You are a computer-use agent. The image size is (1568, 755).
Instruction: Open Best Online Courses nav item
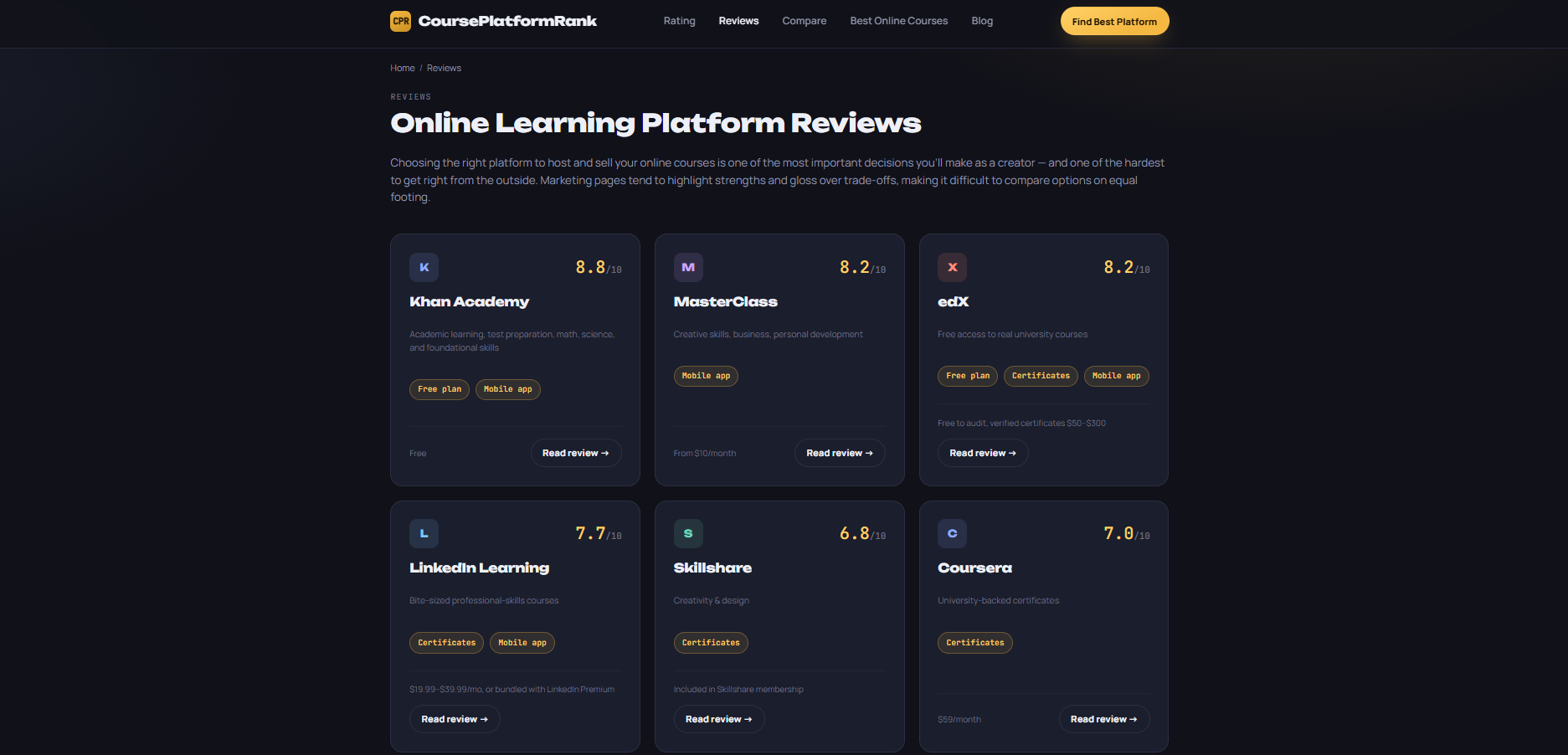click(898, 21)
